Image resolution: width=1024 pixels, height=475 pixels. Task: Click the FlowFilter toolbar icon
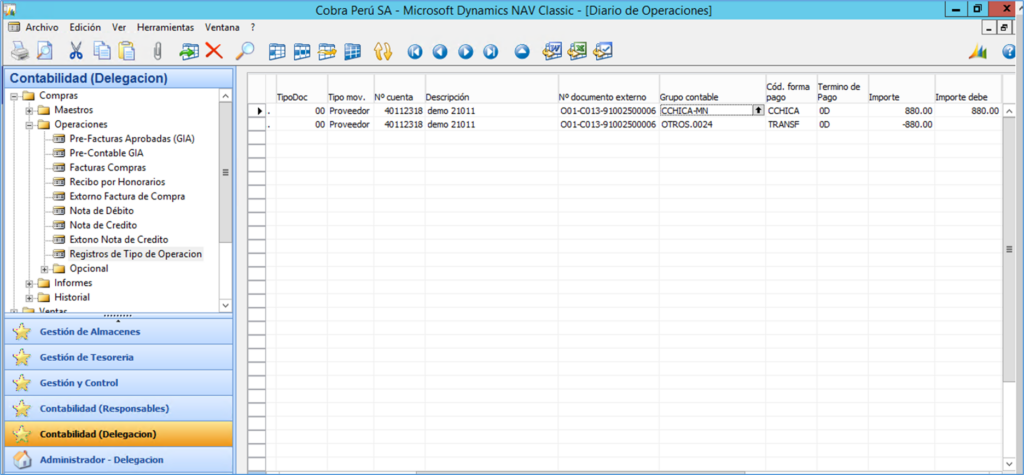(327, 52)
